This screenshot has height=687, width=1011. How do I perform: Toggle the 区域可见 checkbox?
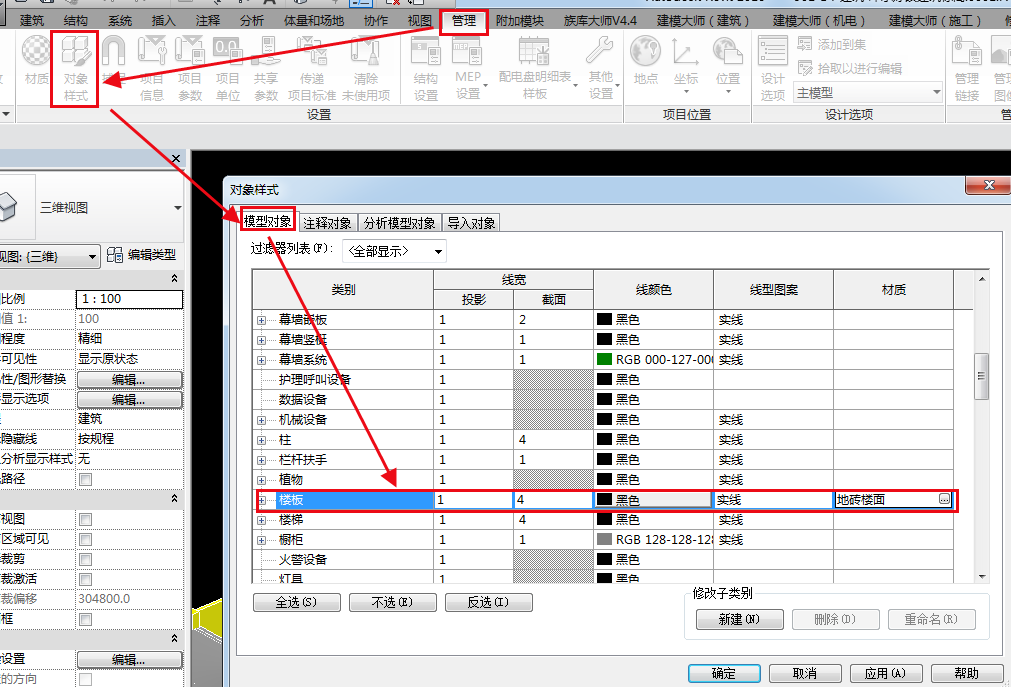[x=85, y=539]
